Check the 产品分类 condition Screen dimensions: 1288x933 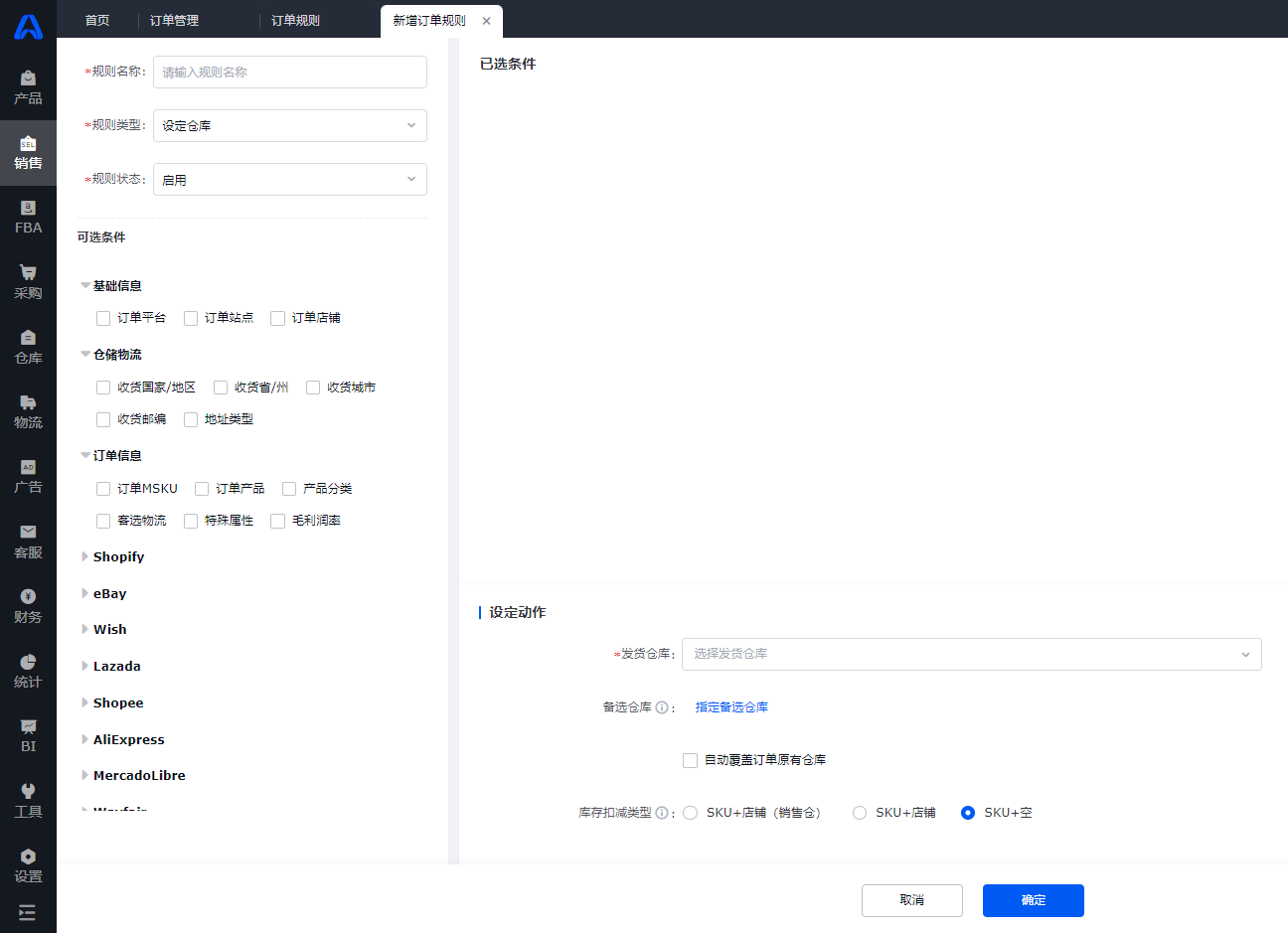[289, 489]
